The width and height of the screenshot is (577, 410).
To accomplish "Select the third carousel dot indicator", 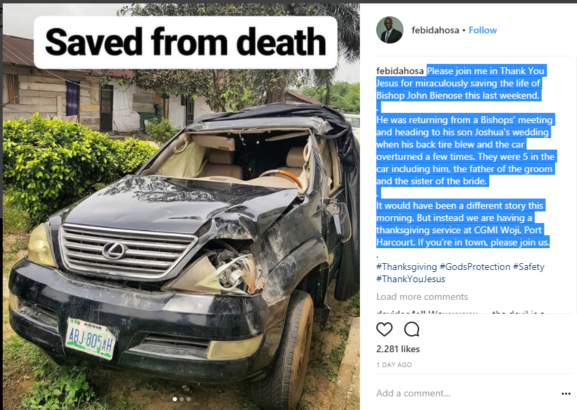I will pyautogui.click(x=188, y=399).
